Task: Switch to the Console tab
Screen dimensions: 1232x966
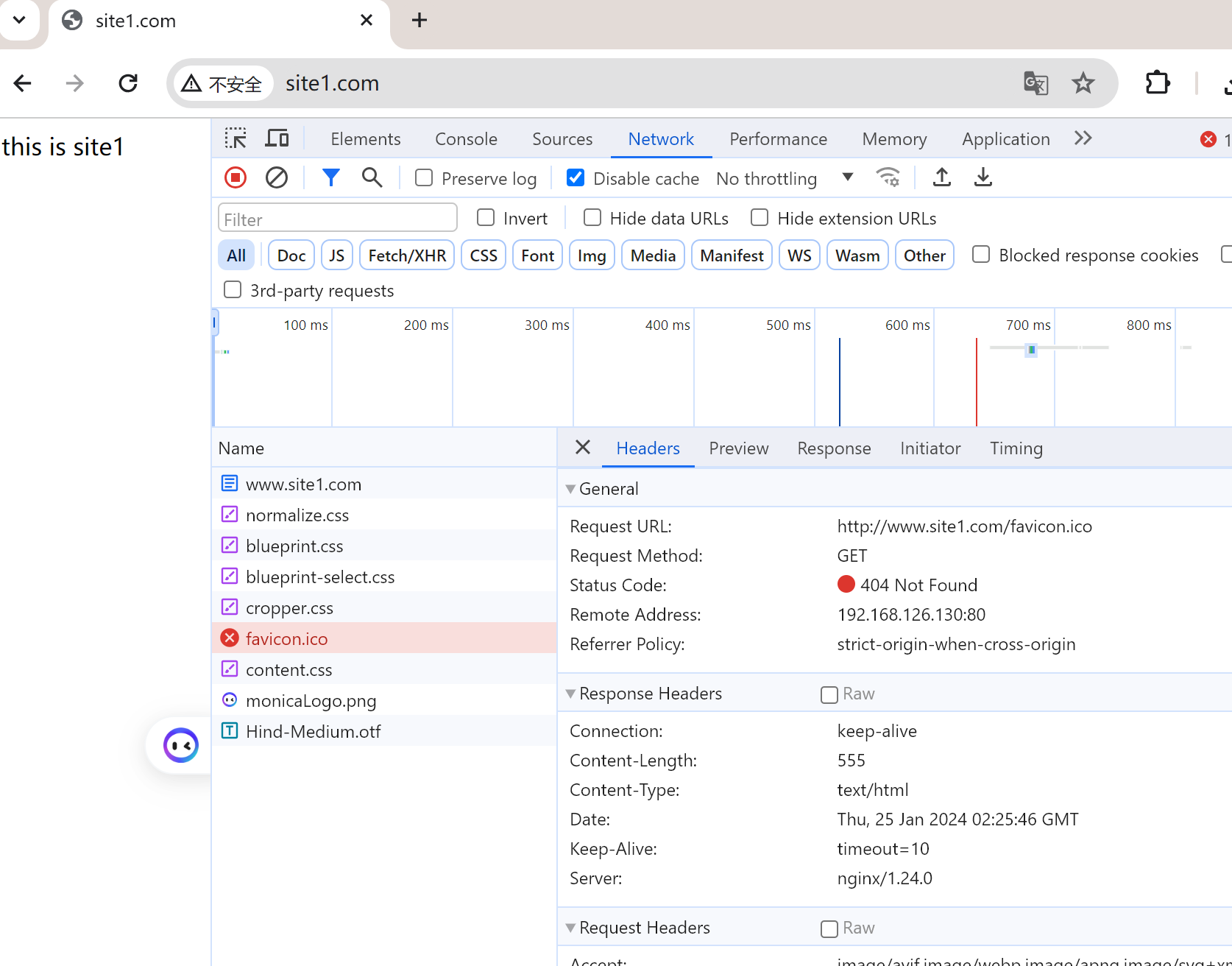Action: (x=466, y=139)
